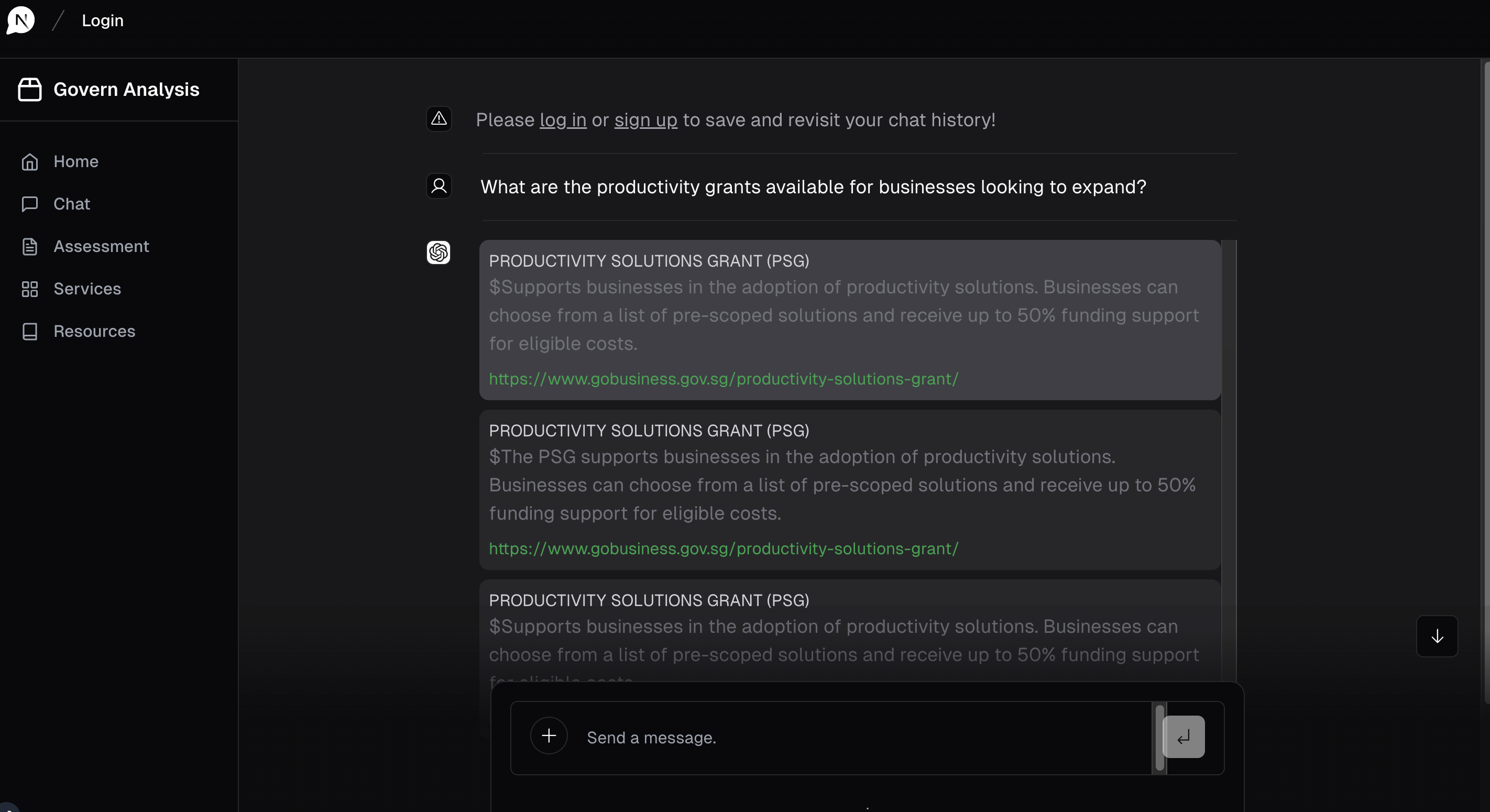Click the plus button in the message box
Image resolution: width=1490 pixels, height=812 pixels.
tap(549, 736)
